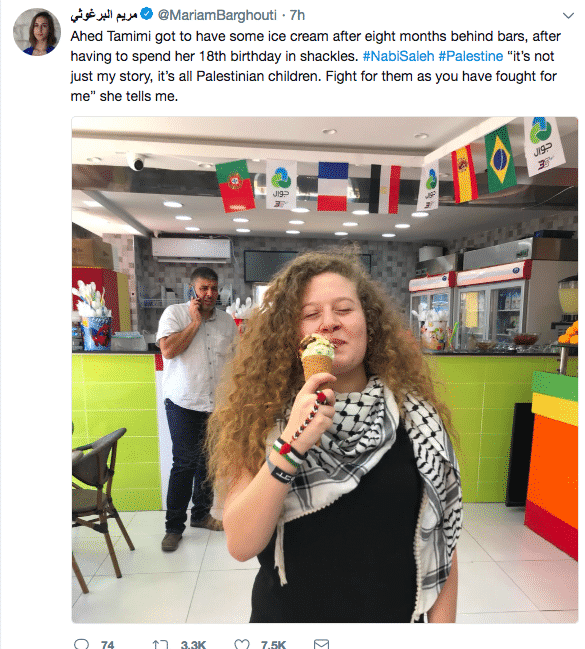Open the #NabiSaleh hashtag link
The width and height of the screenshot is (585, 649).
click(398, 56)
